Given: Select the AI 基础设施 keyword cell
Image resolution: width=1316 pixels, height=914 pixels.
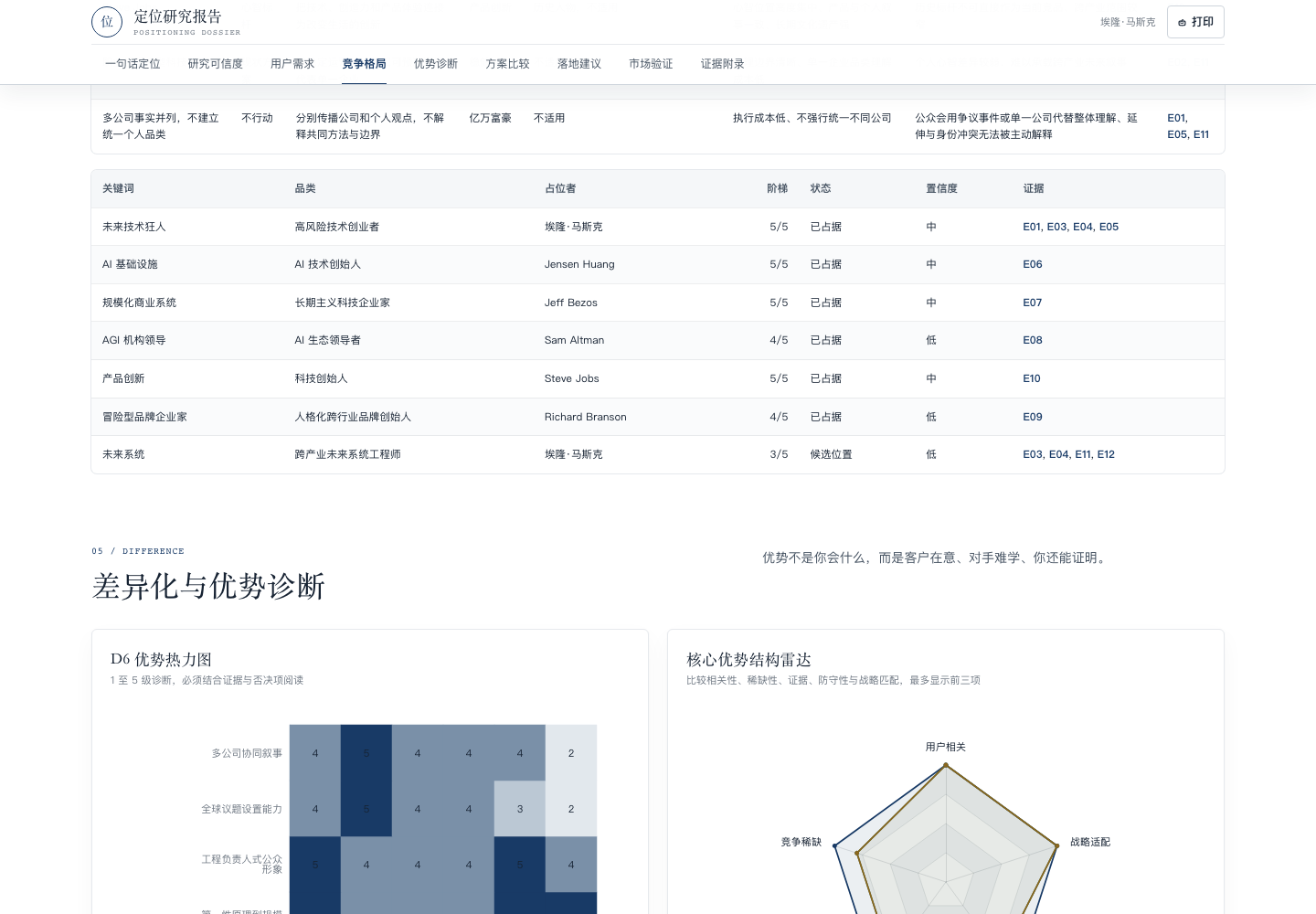Looking at the screenshot, I should pos(130,264).
